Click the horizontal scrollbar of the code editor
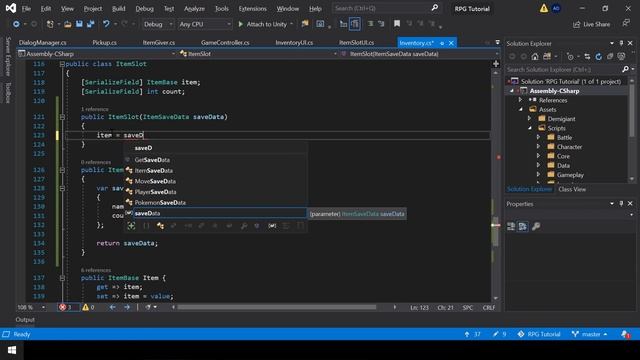The image size is (640, 360). pos(277,307)
